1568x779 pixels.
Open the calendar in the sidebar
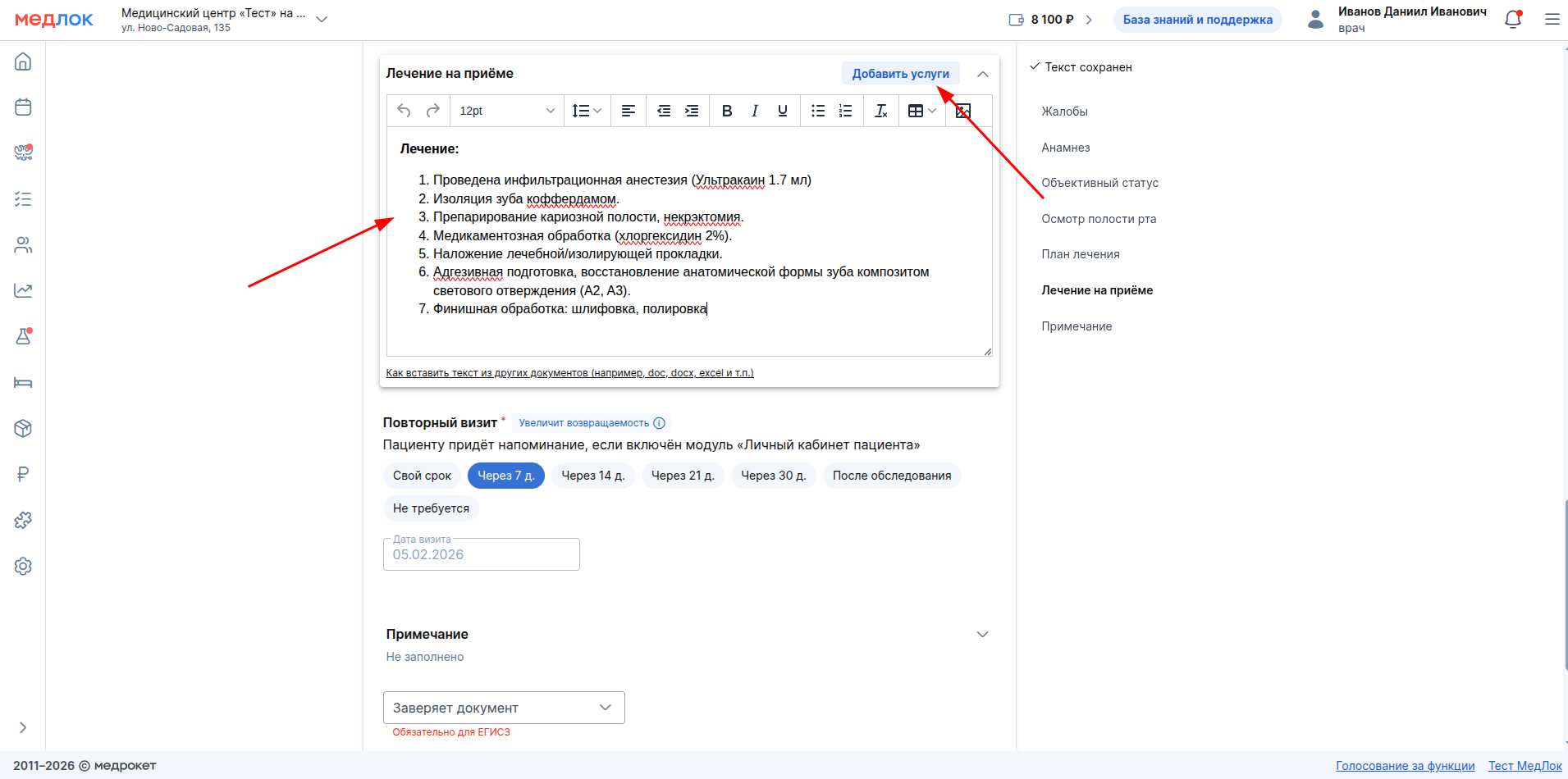point(23,107)
